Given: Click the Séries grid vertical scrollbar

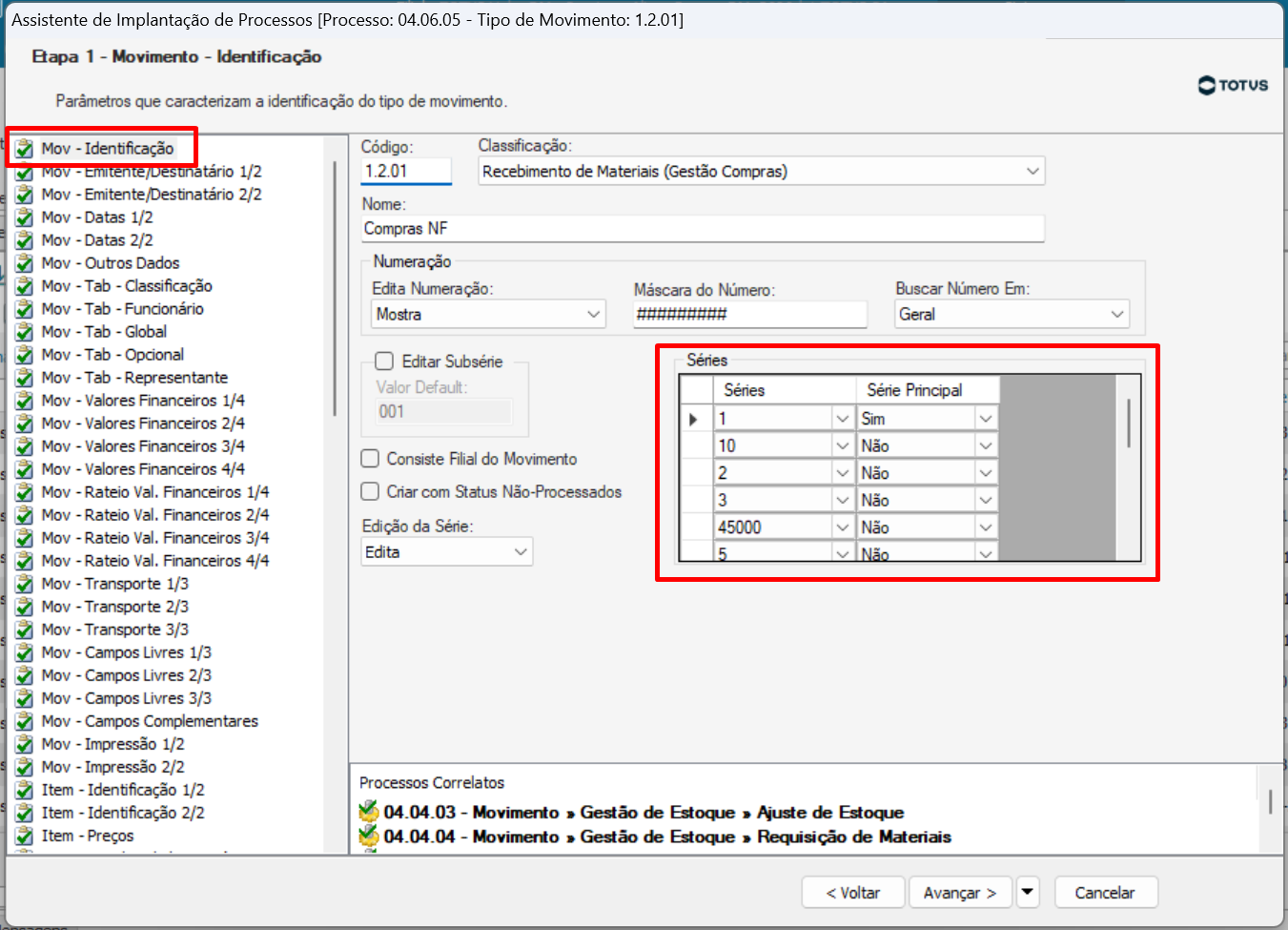Looking at the screenshot, I should point(1128,424).
